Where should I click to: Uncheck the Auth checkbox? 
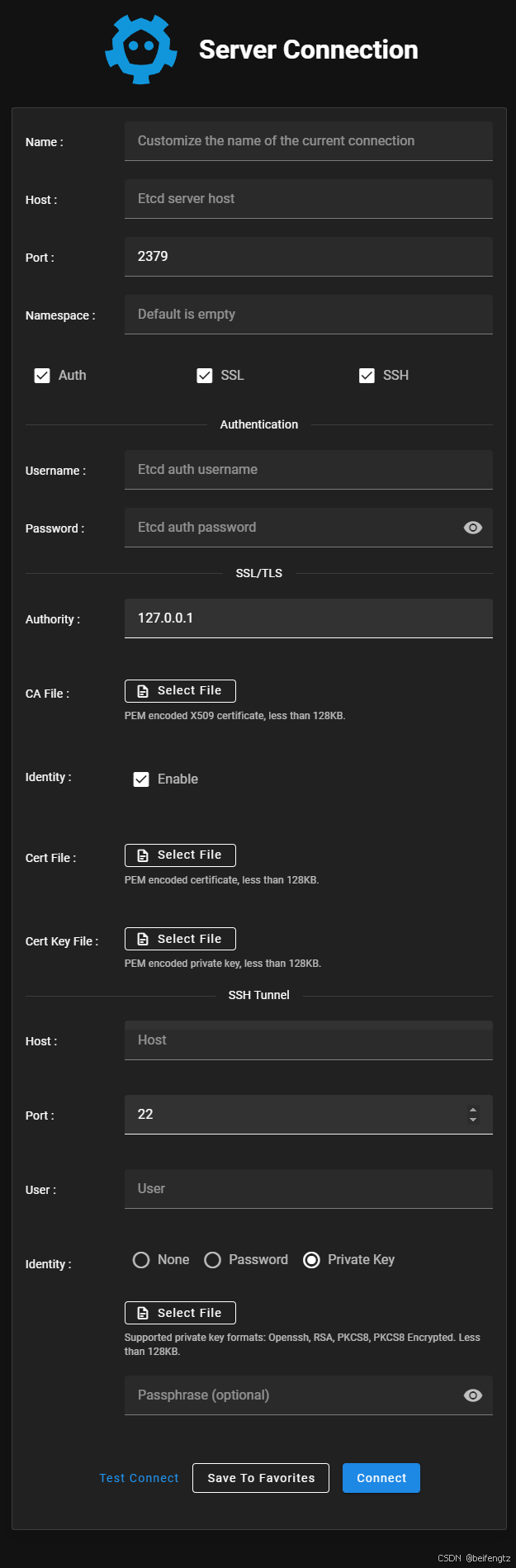pyautogui.click(x=42, y=376)
